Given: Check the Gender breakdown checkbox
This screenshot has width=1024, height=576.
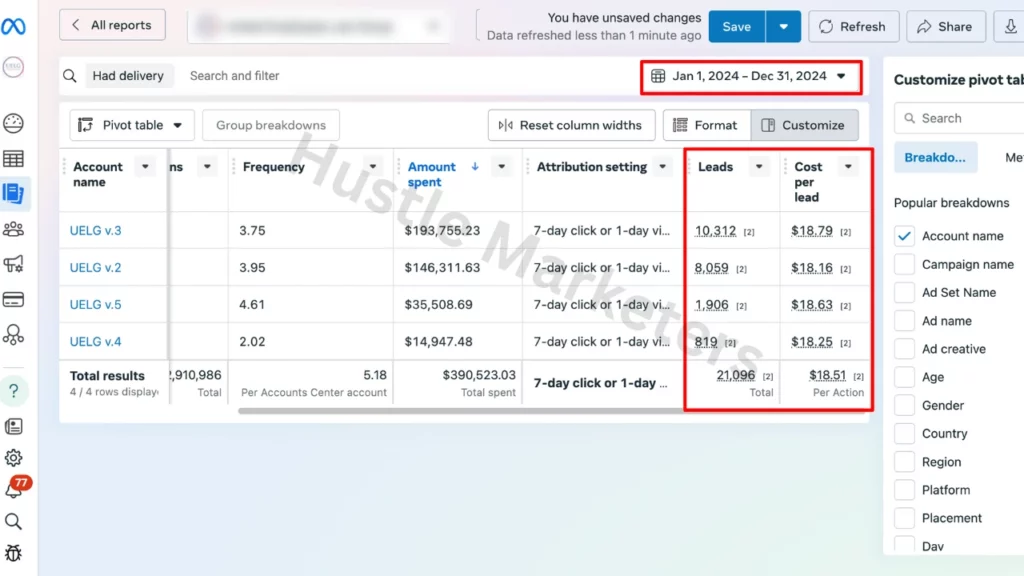Looking at the screenshot, I should (x=904, y=405).
